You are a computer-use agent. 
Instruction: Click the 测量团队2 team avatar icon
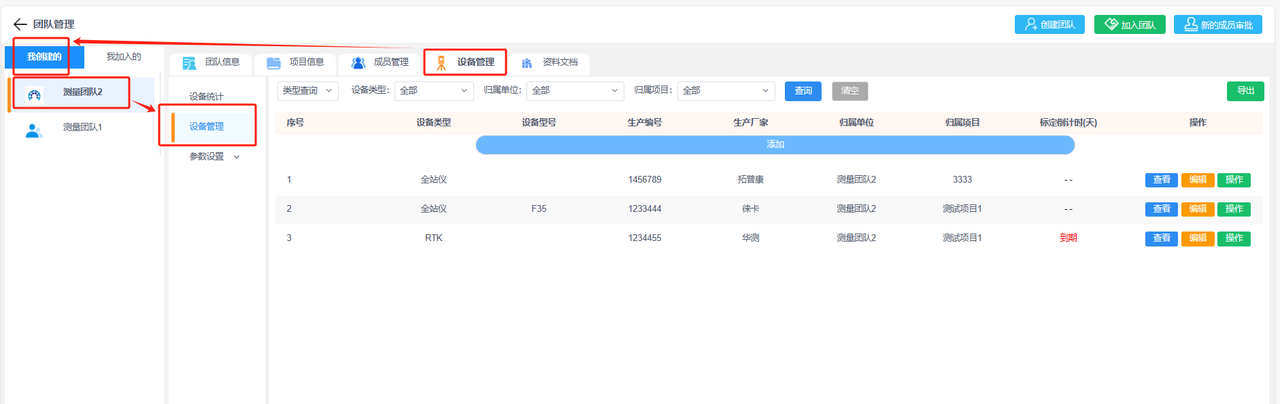(x=34, y=94)
